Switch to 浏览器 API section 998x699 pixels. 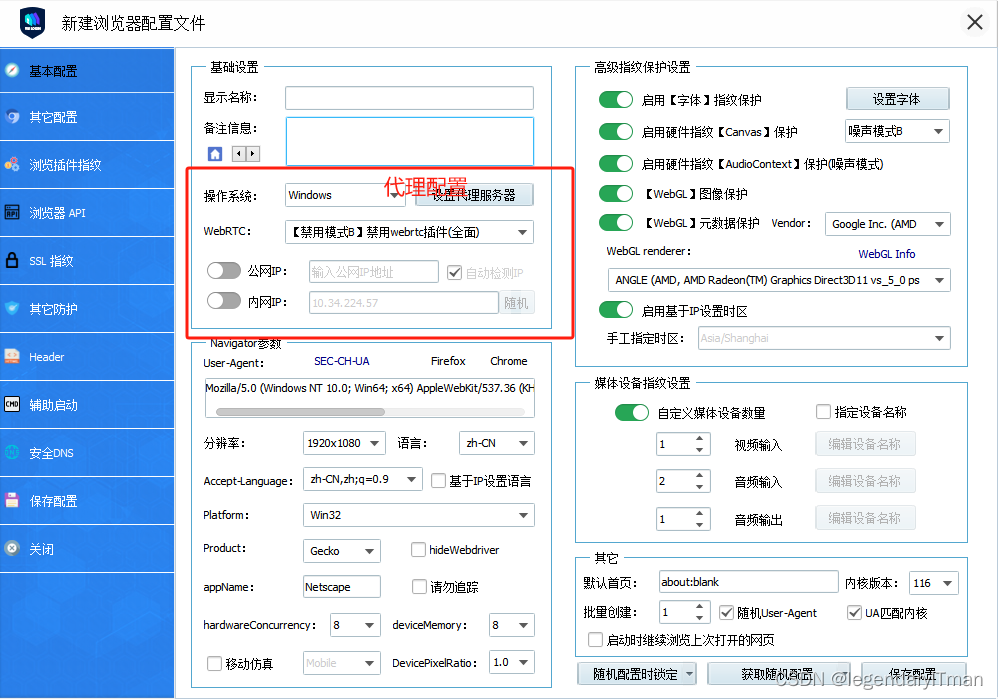click(87, 213)
